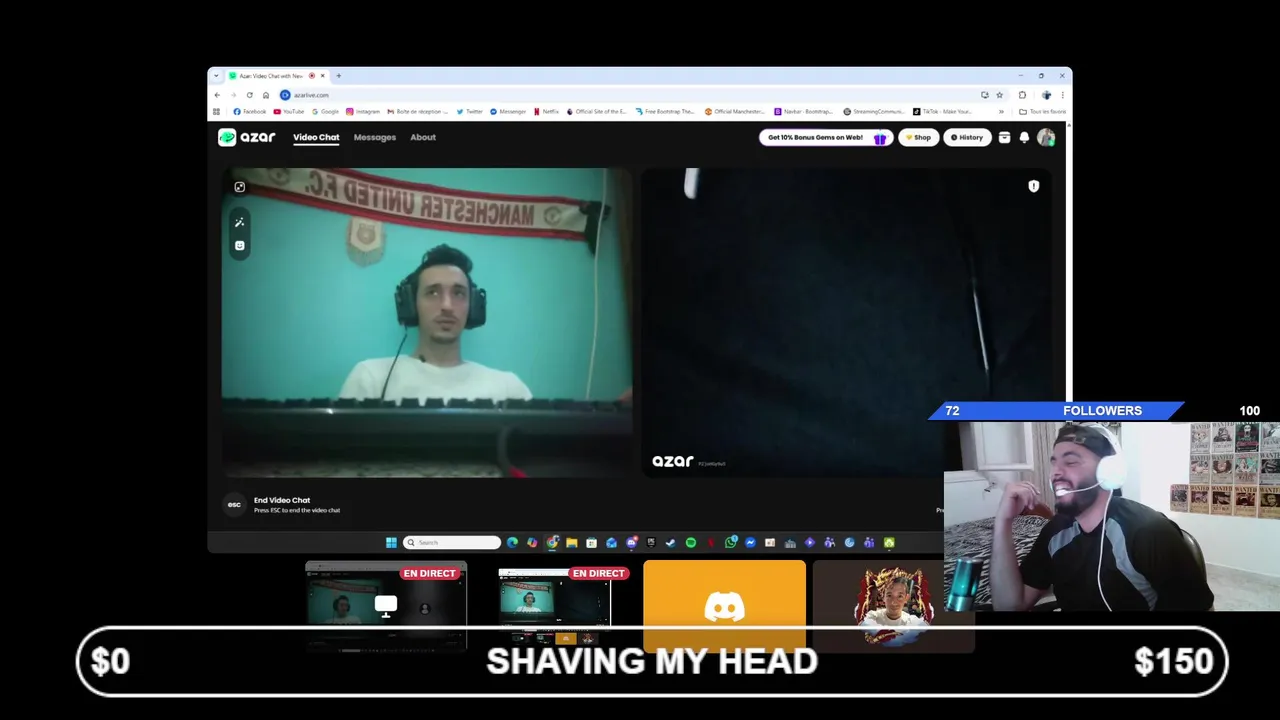
Task: Open the Azar Shop
Action: (x=918, y=138)
